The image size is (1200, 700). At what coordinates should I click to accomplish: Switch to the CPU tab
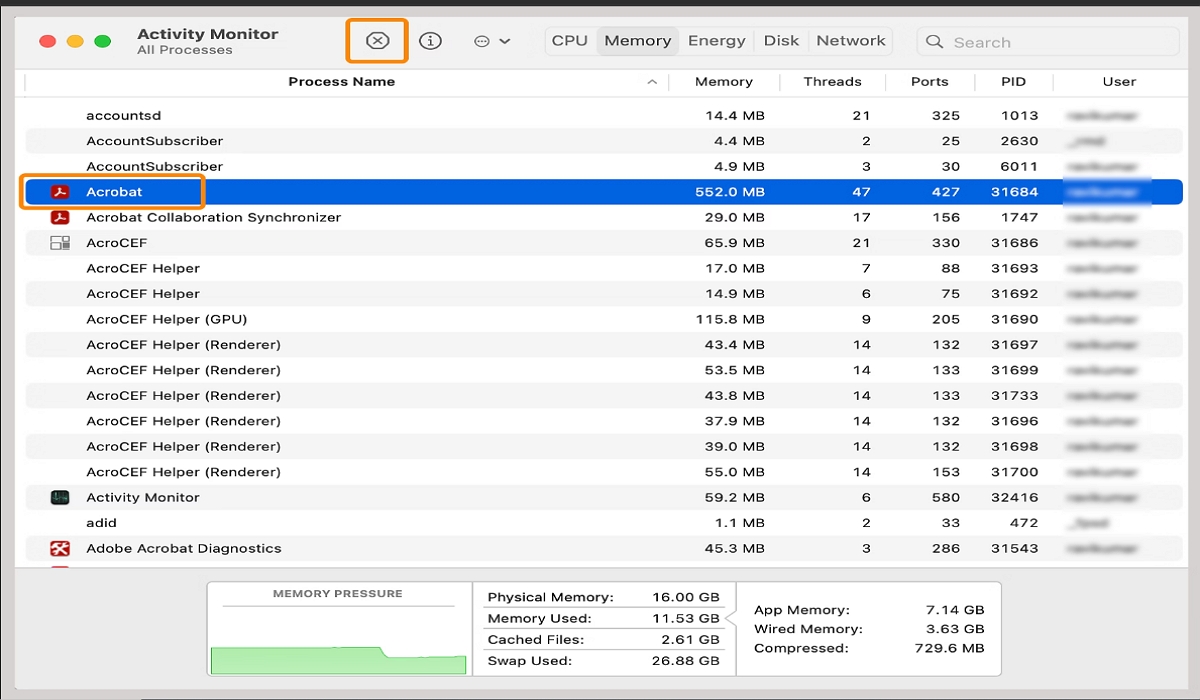570,41
